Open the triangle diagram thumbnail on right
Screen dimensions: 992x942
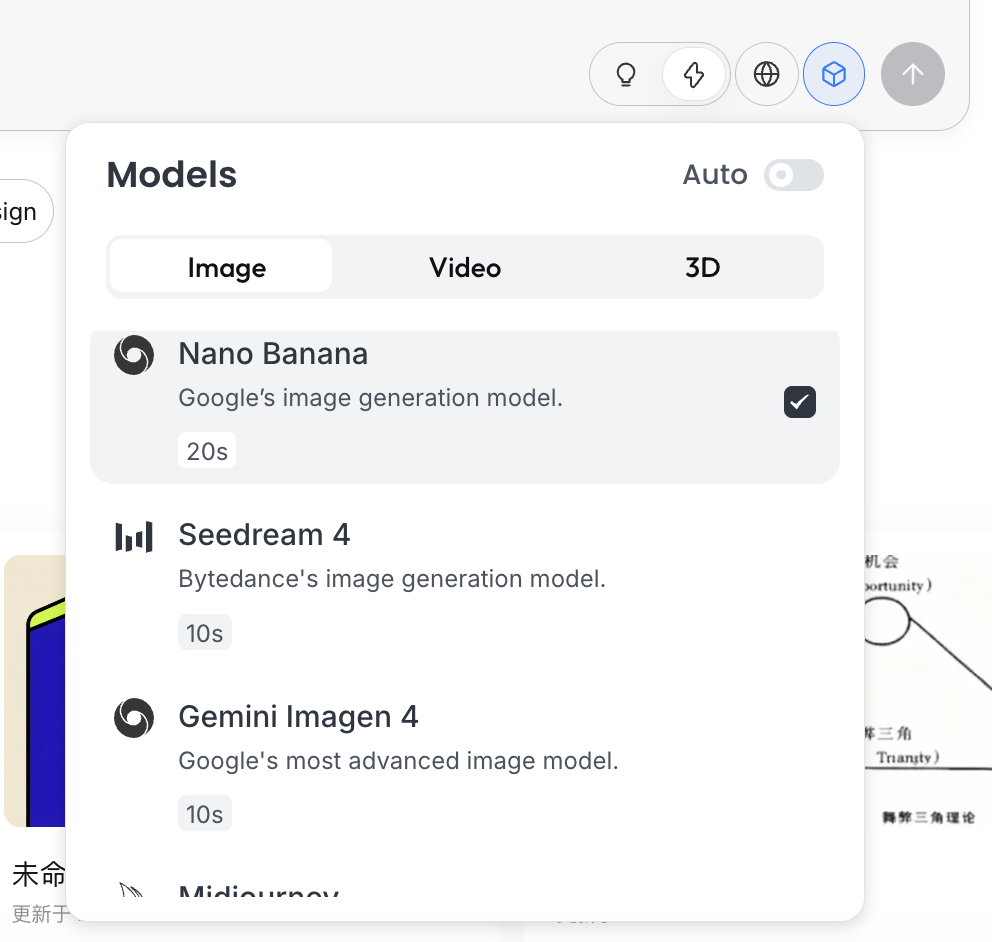pos(925,690)
